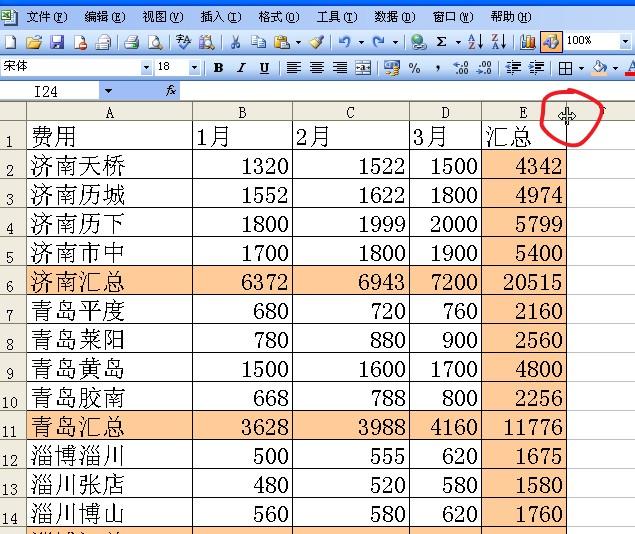
Task: Launch the Chart Wizard
Action: point(527,42)
